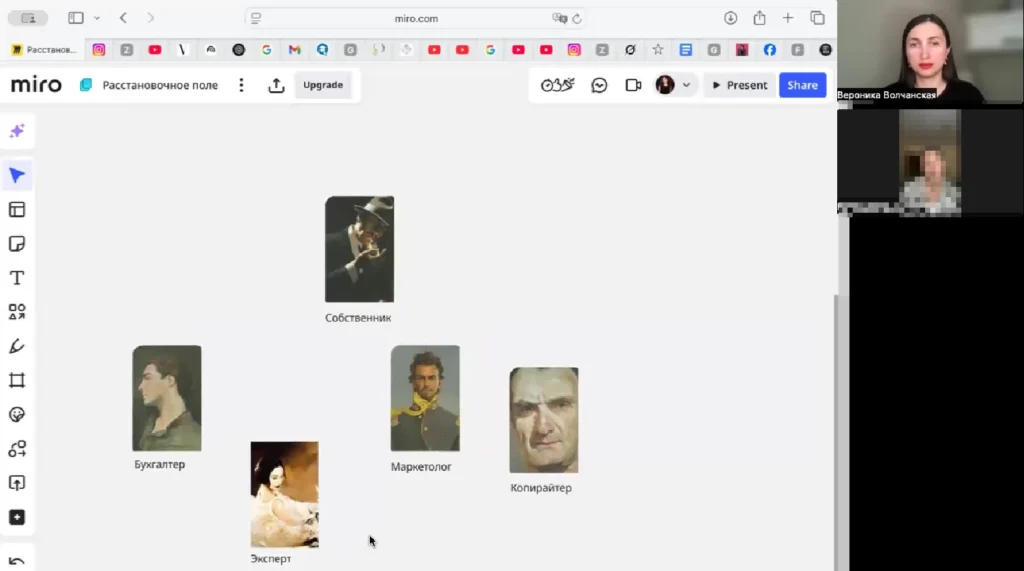Open the first Instagram bookmark

click(99, 50)
